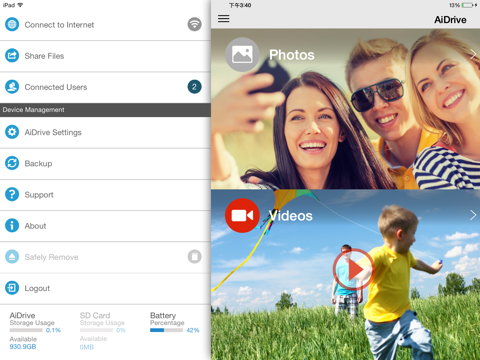This screenshot has width=480, height=360.
Task: Expand Videos with the right chevron
Action: point(473,215)
